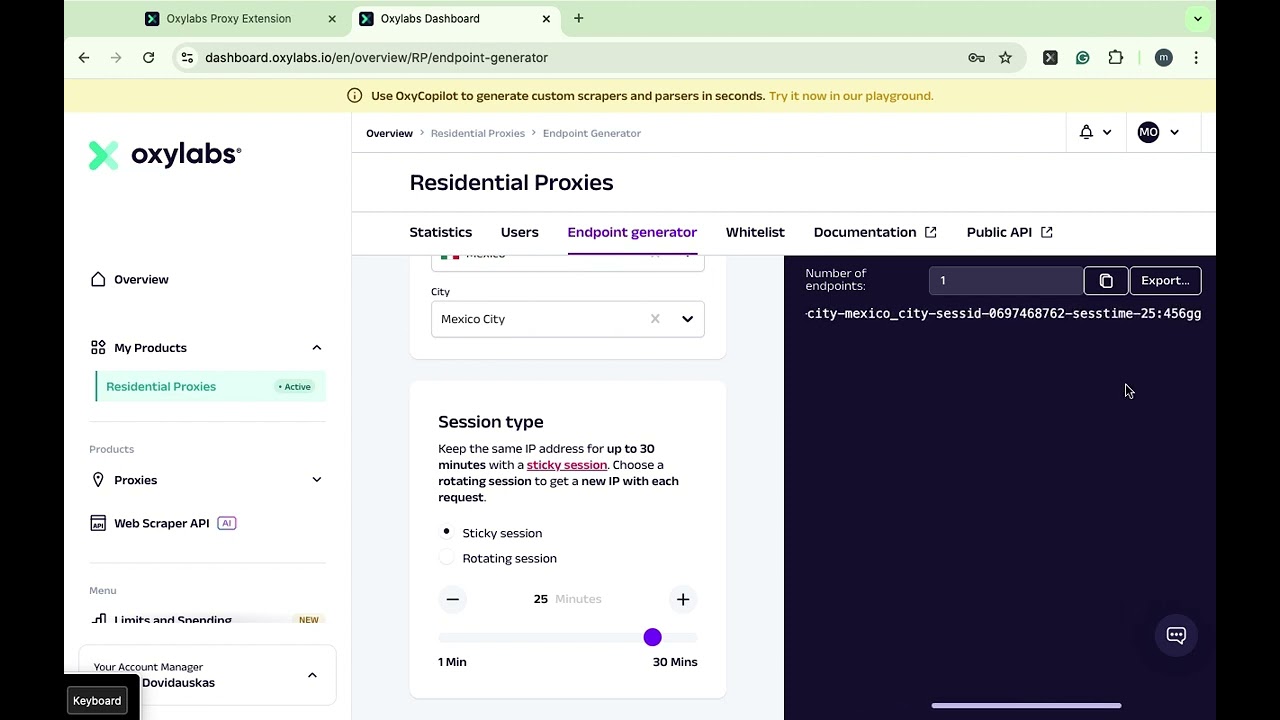Collapse the Your Account Manager panel
Viewport: 1280px width, 720px height.
point(312,675)
